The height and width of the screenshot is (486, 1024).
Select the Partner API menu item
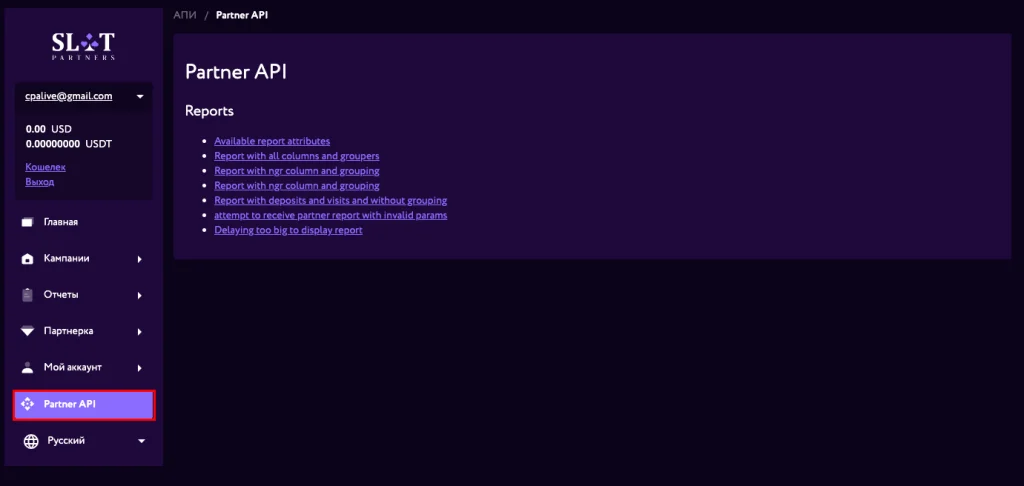[x=84, y=405]
